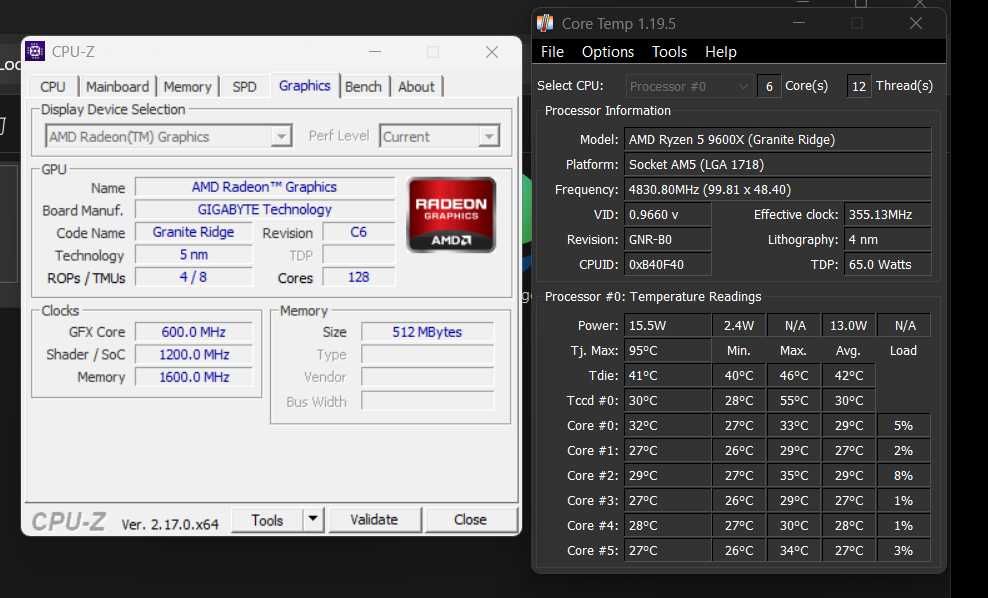Click the empty Memory Type field

point(427,355)
